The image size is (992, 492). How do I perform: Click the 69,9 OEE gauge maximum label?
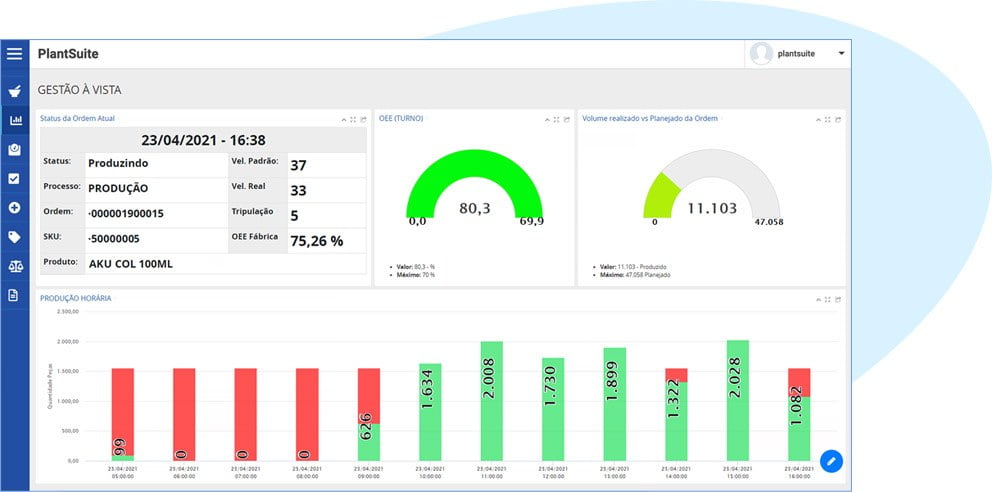click(x=531, y=221)
